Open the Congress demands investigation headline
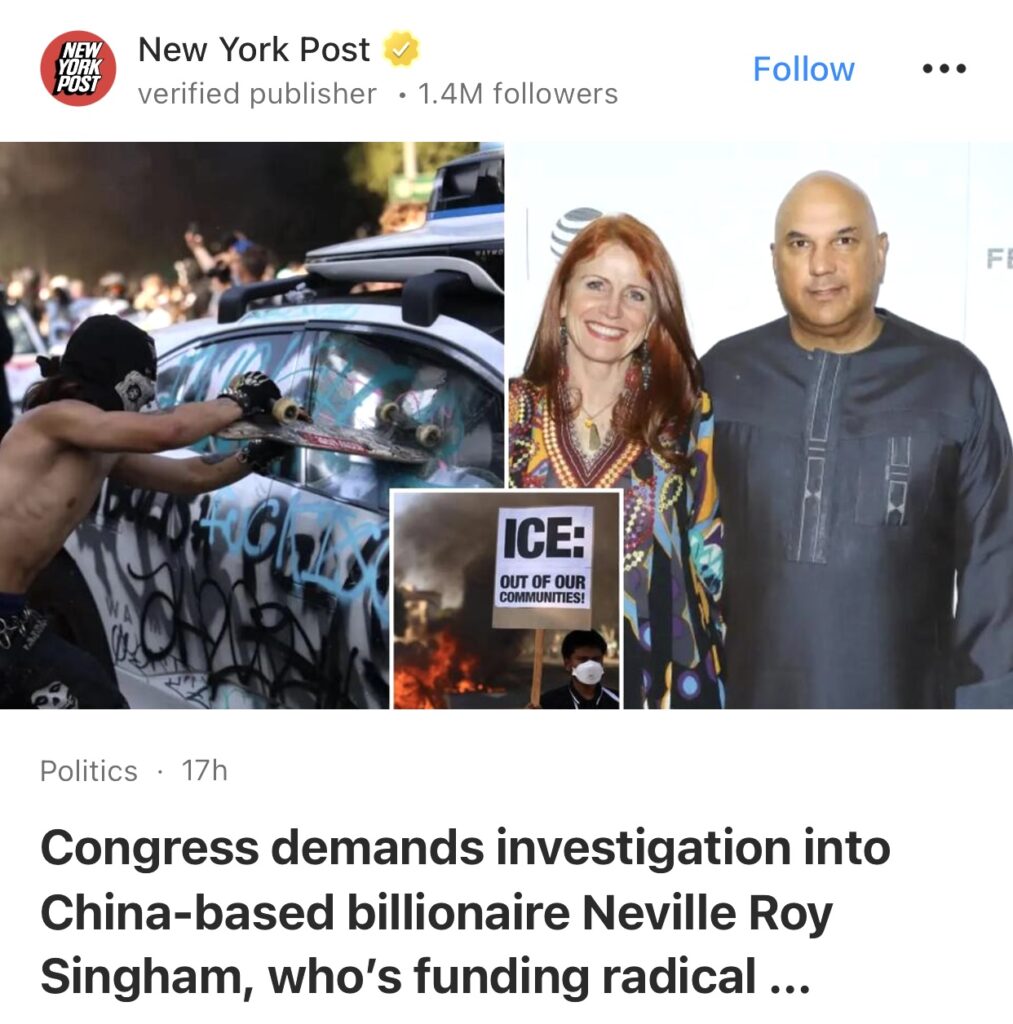This screenshot has height=1024, width=1013. click(465, 912)
